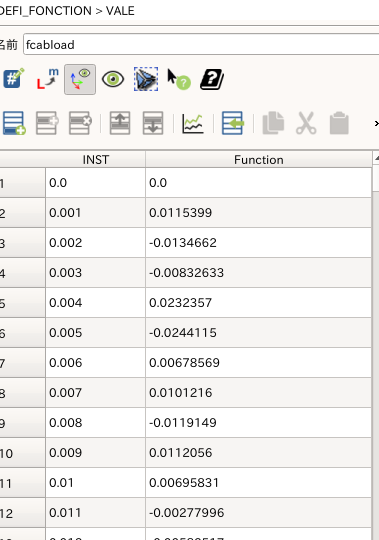Plot the function curve
This screenshot has height=540, width=379.
[193, 124]
